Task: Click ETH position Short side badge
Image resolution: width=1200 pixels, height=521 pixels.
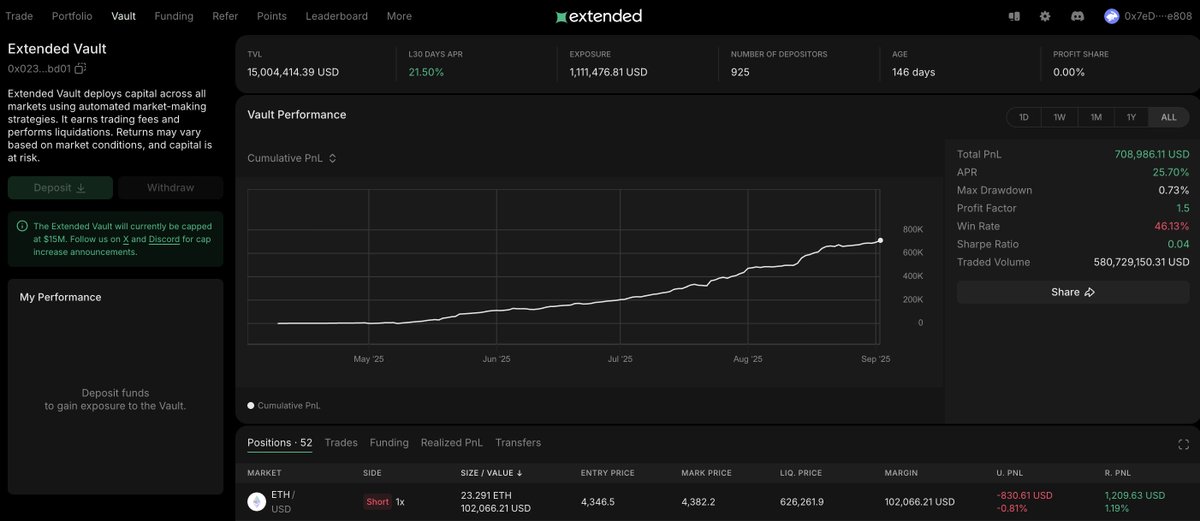Action: coord(377,501)
